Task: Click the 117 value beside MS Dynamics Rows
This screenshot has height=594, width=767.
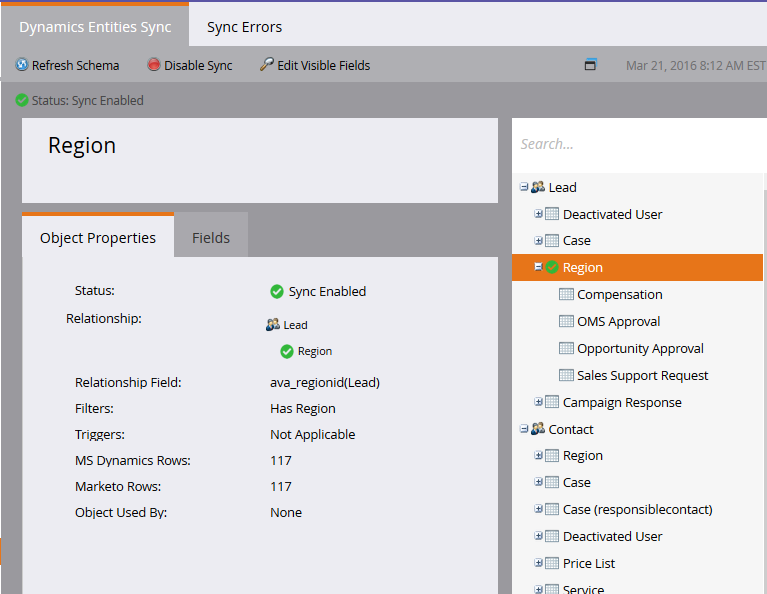Action: [x=281, y=460]
